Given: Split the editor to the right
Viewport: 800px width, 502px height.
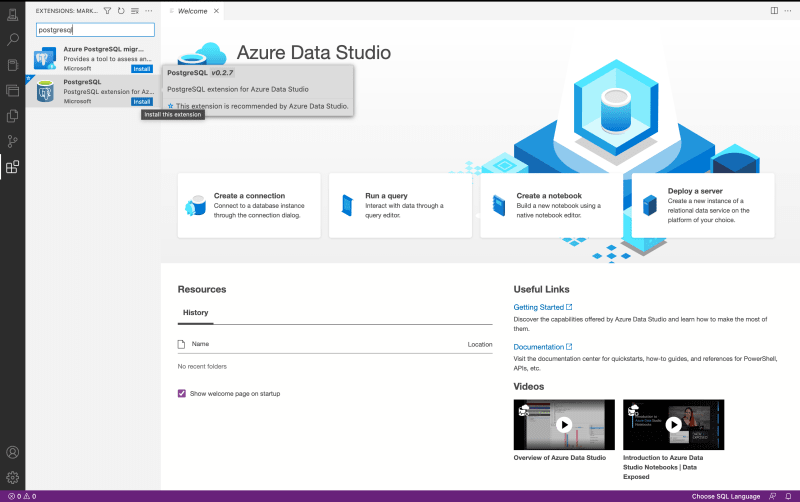Looking at the screenshot, I should click(x=774, y=11).
